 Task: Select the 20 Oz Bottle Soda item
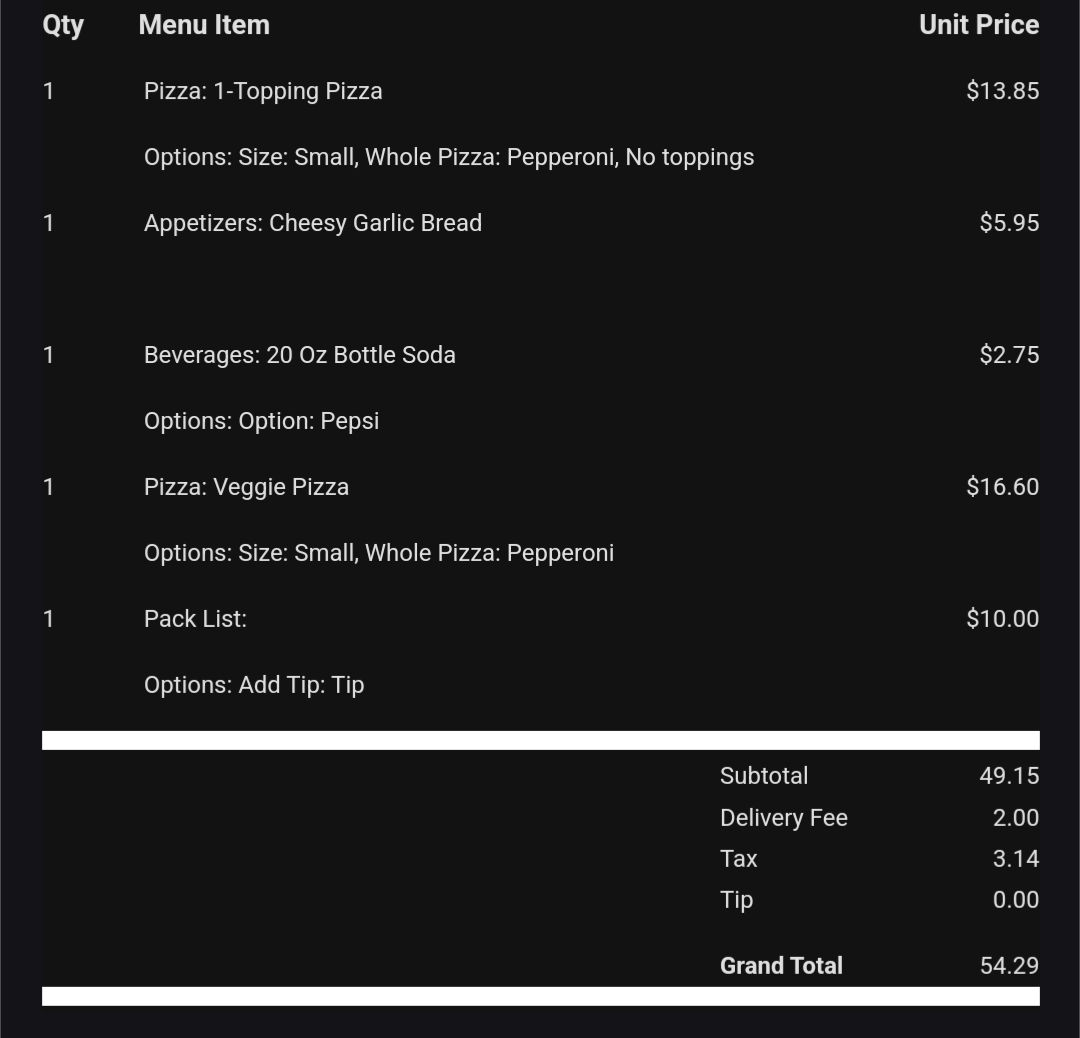click(x=300, y=355)
